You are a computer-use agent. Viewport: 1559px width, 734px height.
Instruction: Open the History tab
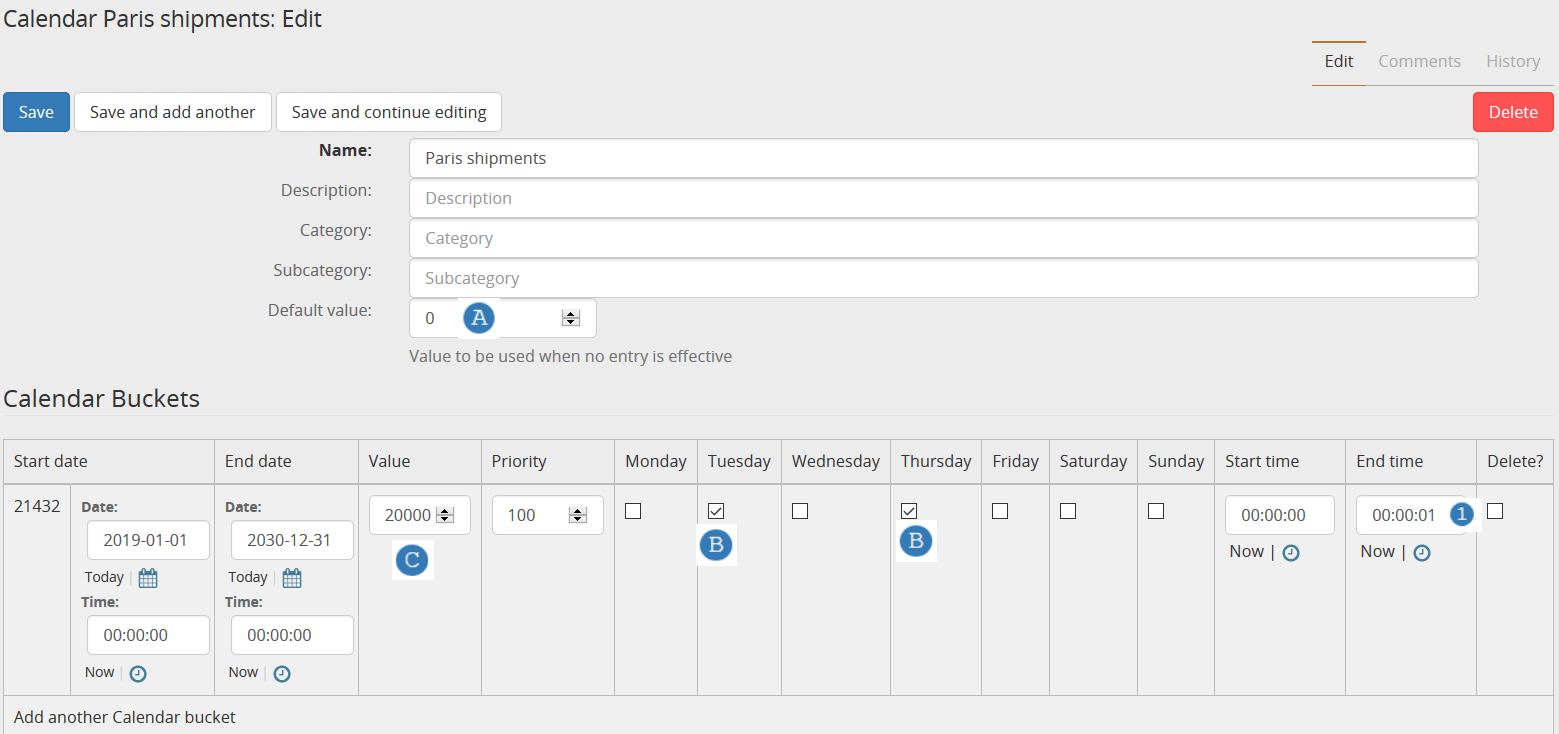click(x=1512, y=61)
